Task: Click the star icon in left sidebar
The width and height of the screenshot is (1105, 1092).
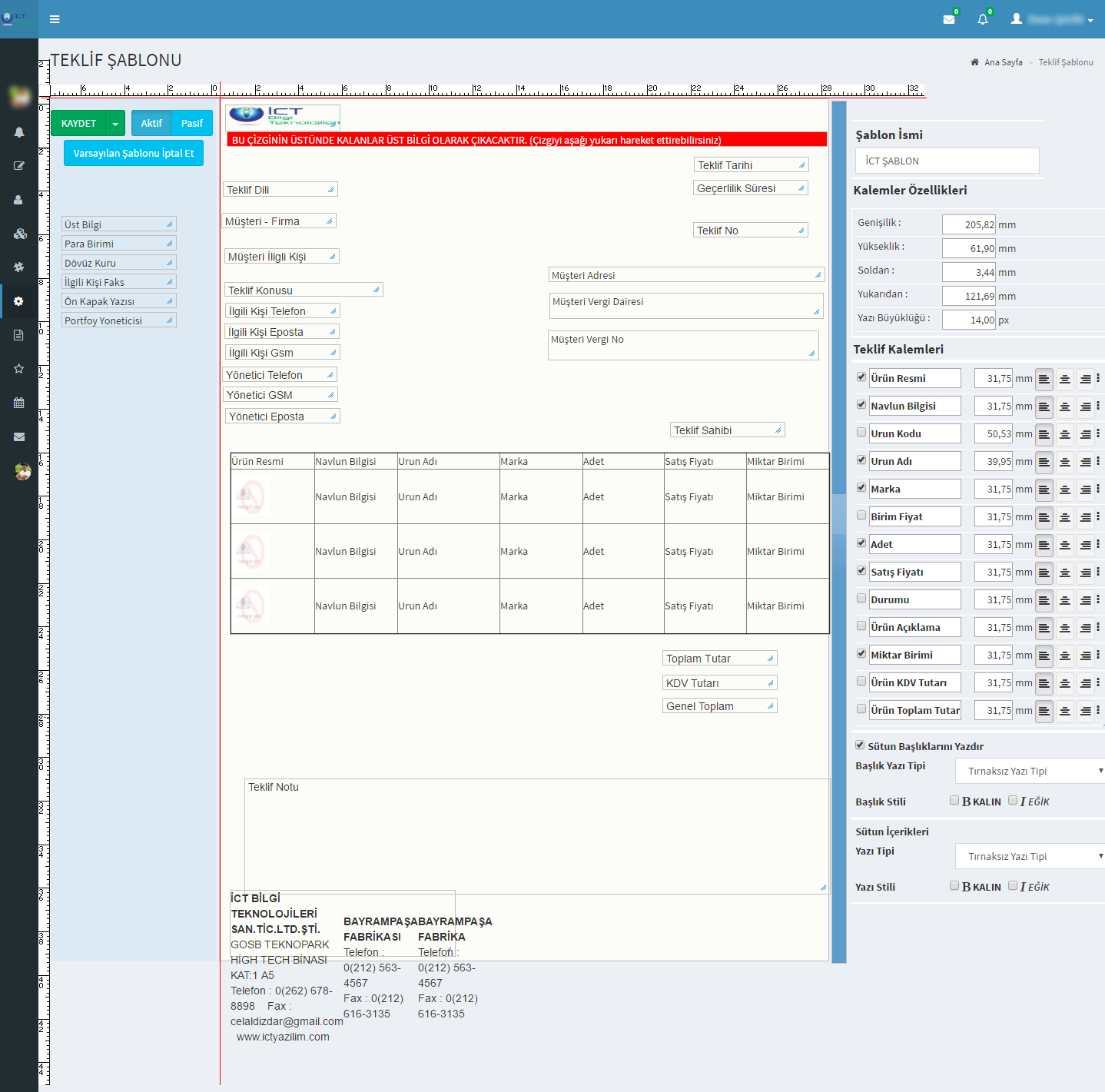Action: [x=19, y=369]
